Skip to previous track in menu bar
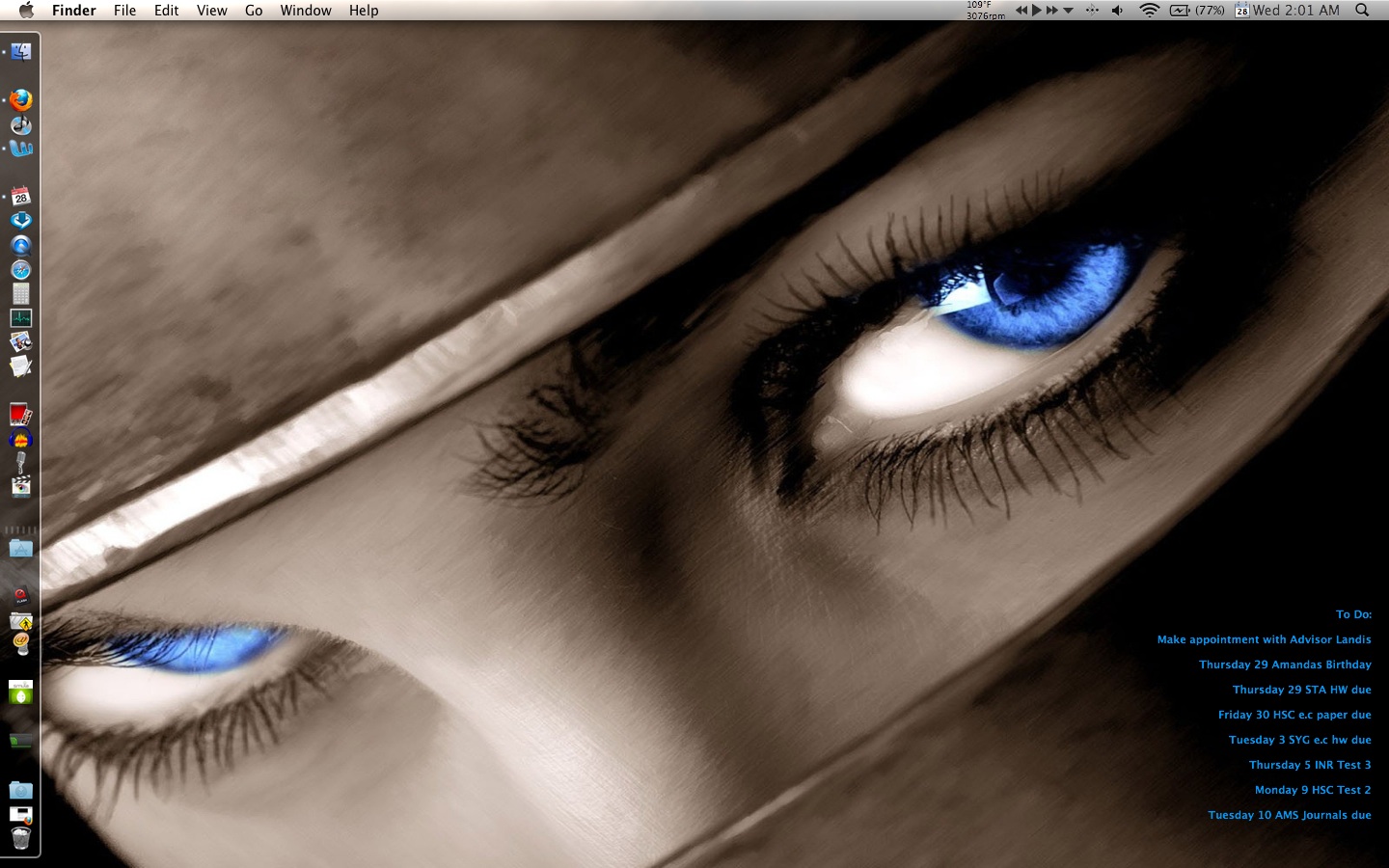The width and height of the screenshot is (1389, 868). tap(1021, 10)
